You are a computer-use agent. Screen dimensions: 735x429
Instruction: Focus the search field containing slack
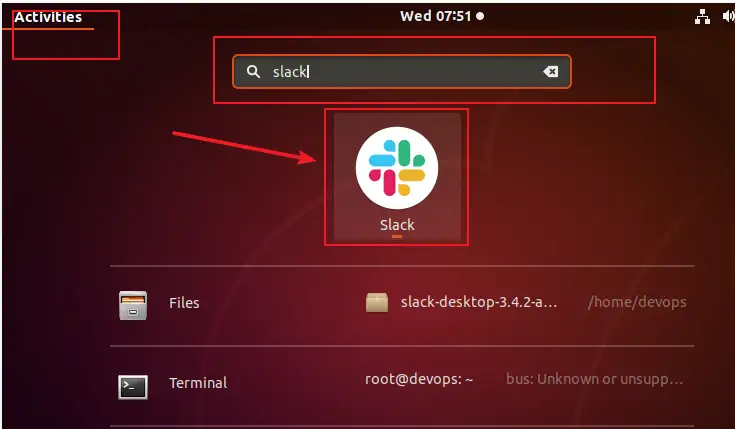coord(402,72)
